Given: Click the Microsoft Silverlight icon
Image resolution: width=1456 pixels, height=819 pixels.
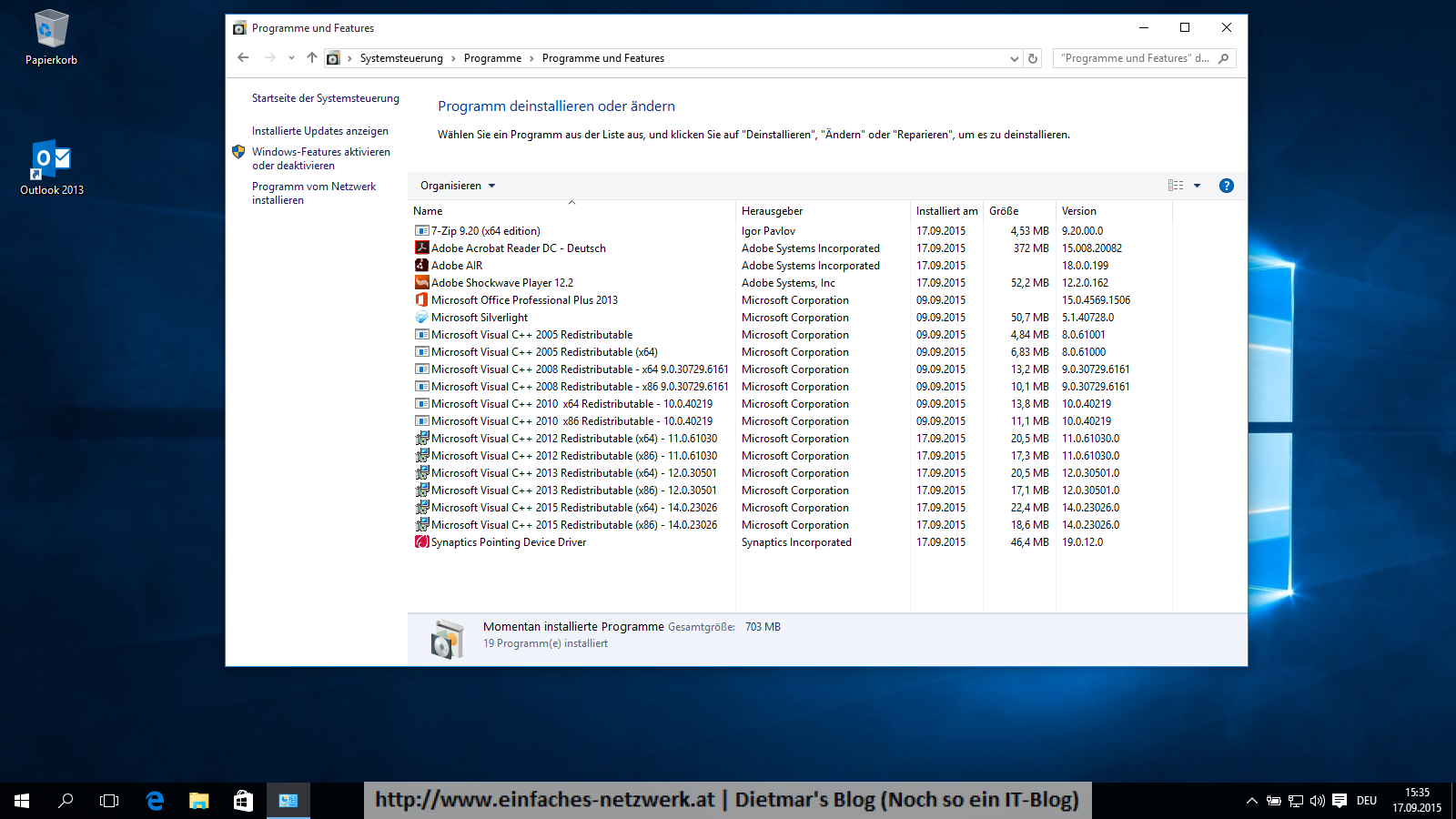Looking at the screenshot, I should point(421,318).
